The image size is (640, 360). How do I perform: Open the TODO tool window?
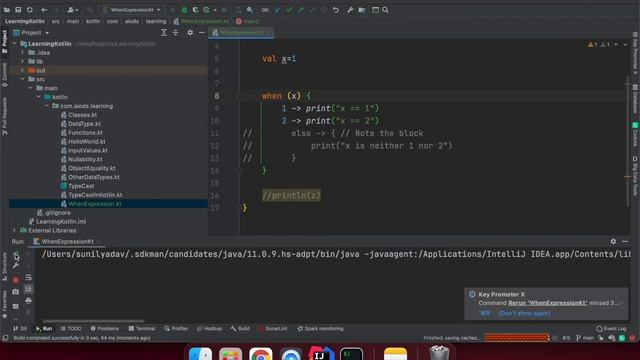click(71, 329)
